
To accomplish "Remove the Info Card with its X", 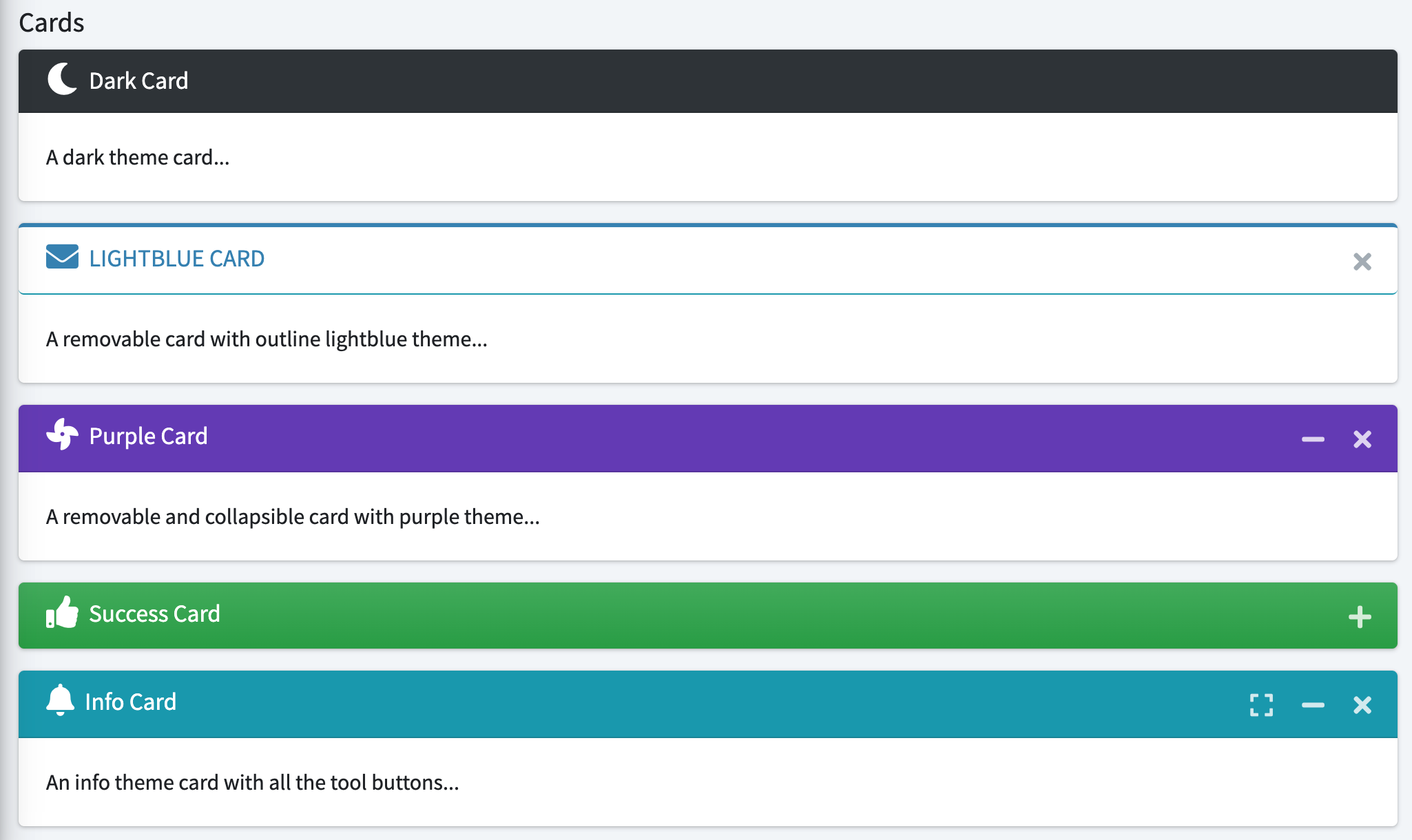I will pyautogui.click(x=1362, y=705).
